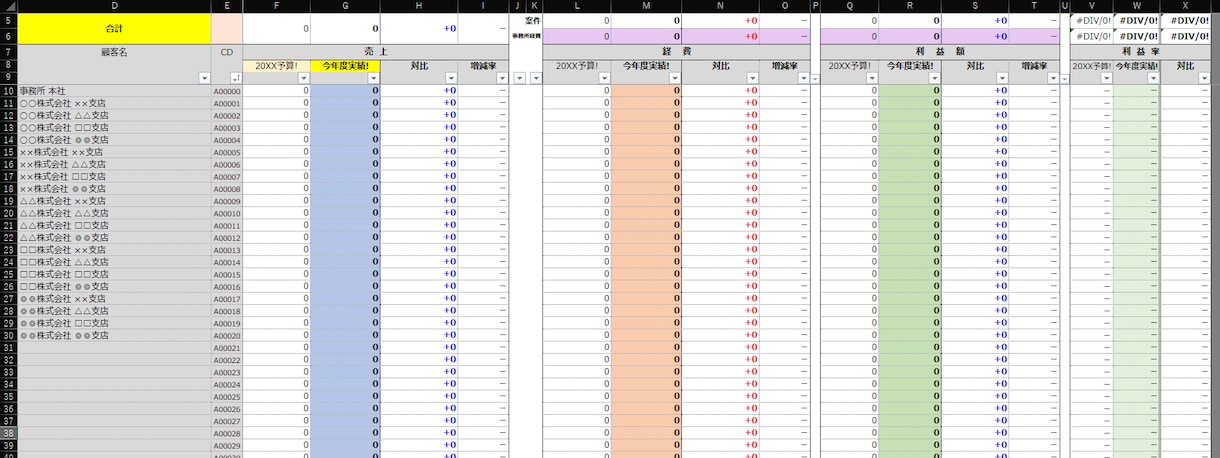Viewport: 1220px width, 458px height.
Task: Select column D header
Action: coord(115,6)
